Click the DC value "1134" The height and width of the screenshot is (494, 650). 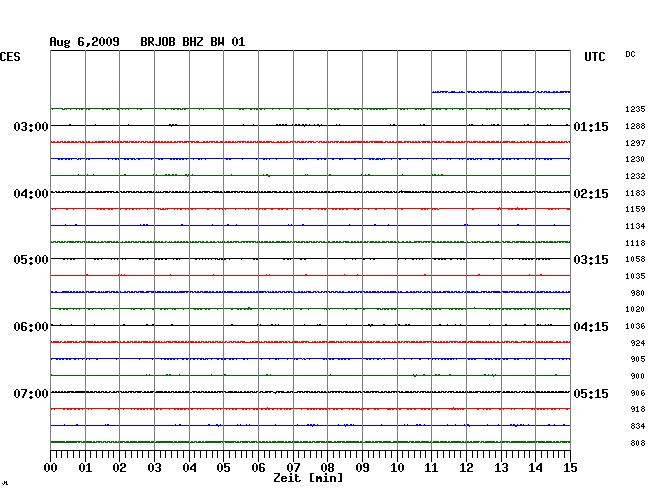click(x=635, y=226)
